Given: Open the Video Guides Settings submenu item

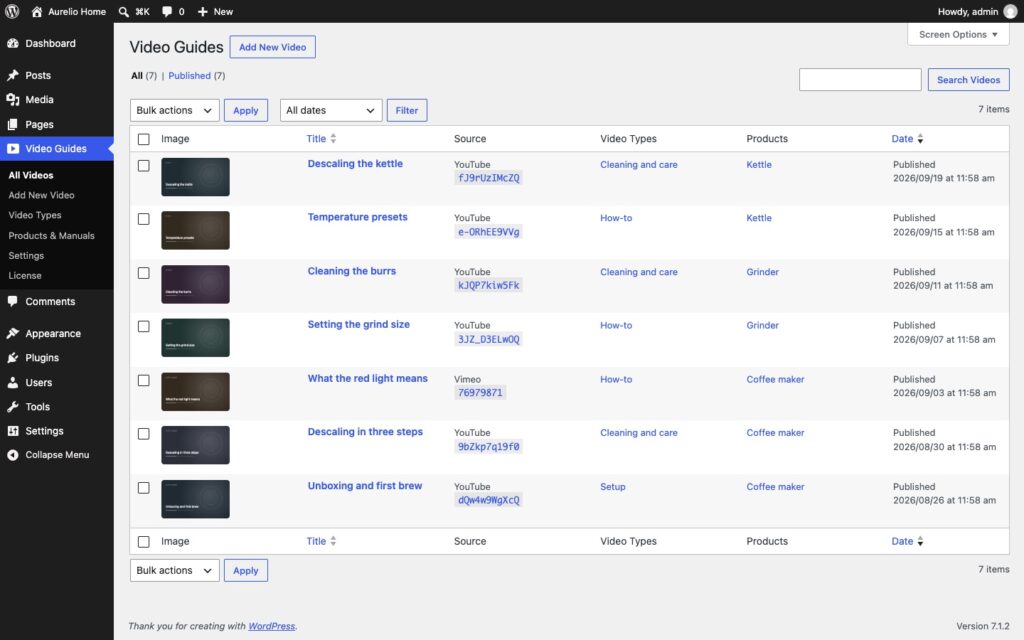Looking at the screenshot, I should 26,255.
